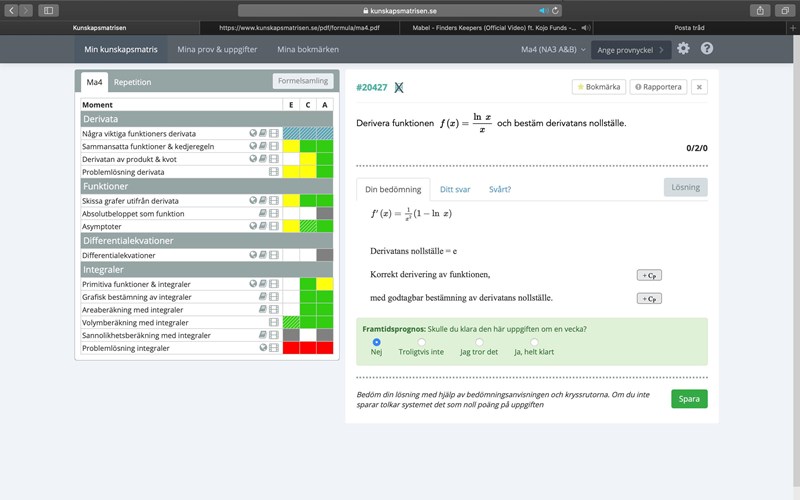800x500 pixels.
Task: Open the video icon for Volymberäkning med integraler
Action: pyautogui.click(x=274, y=322)
